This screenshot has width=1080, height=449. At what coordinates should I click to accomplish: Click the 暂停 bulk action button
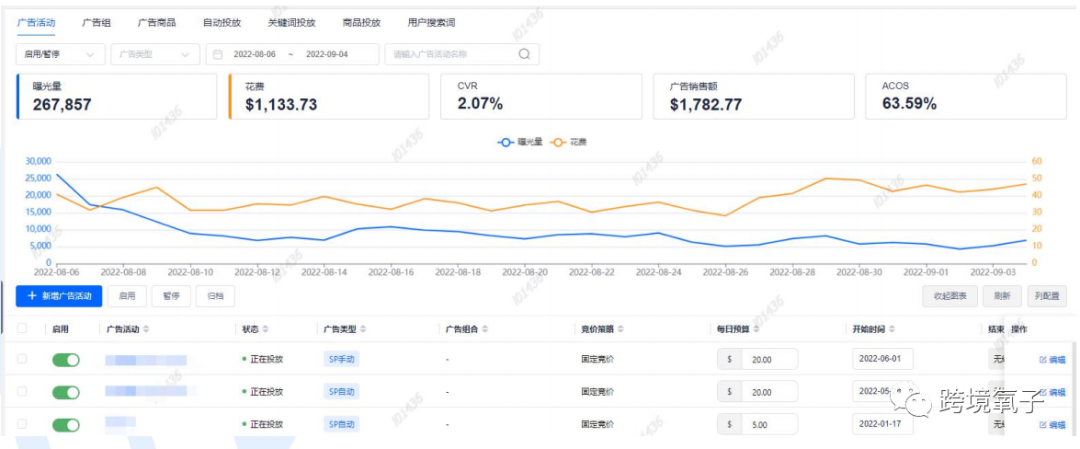171,296
